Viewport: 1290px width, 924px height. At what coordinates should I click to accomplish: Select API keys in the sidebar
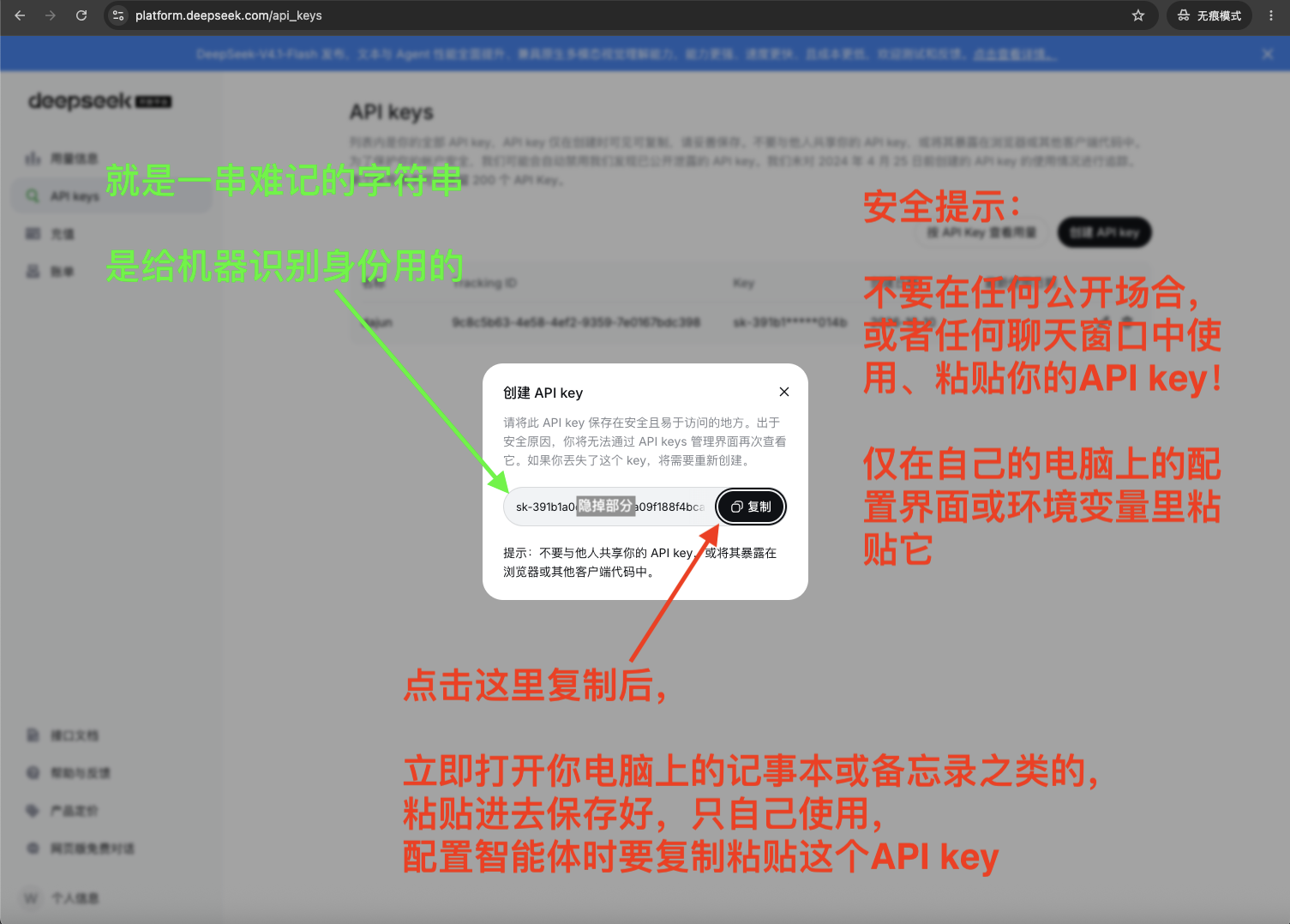(x=111, y=196)
